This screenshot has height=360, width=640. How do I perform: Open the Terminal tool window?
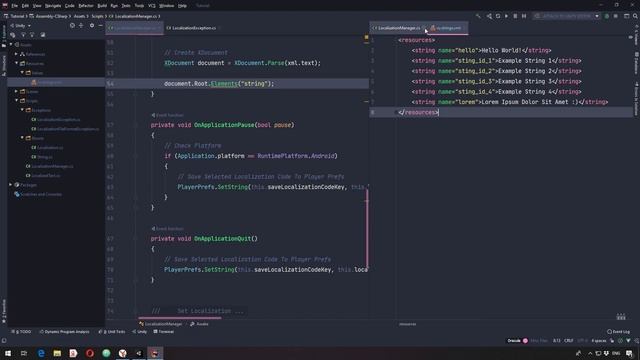point(164,332)
